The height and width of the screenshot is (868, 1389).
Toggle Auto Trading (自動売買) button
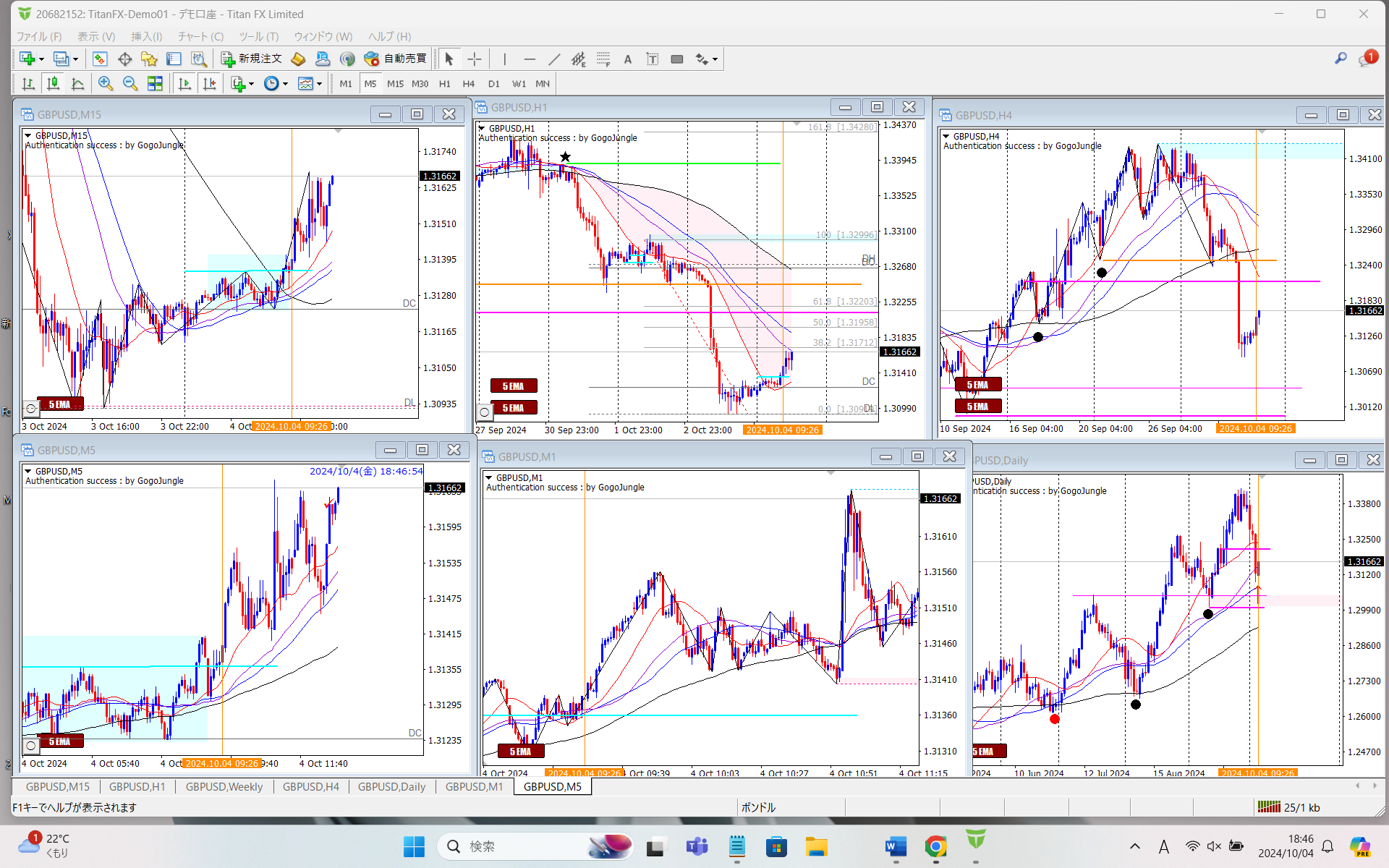(x=396, y=59)
